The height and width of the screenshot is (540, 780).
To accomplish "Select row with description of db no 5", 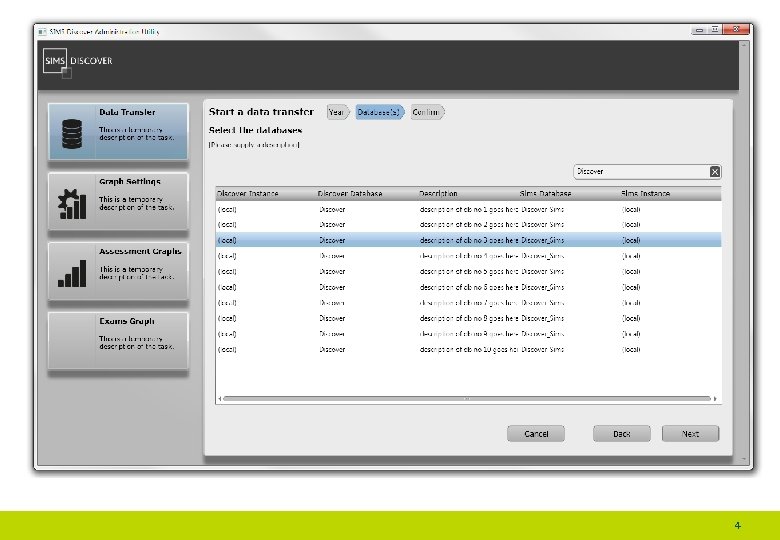I will (468, 271).
